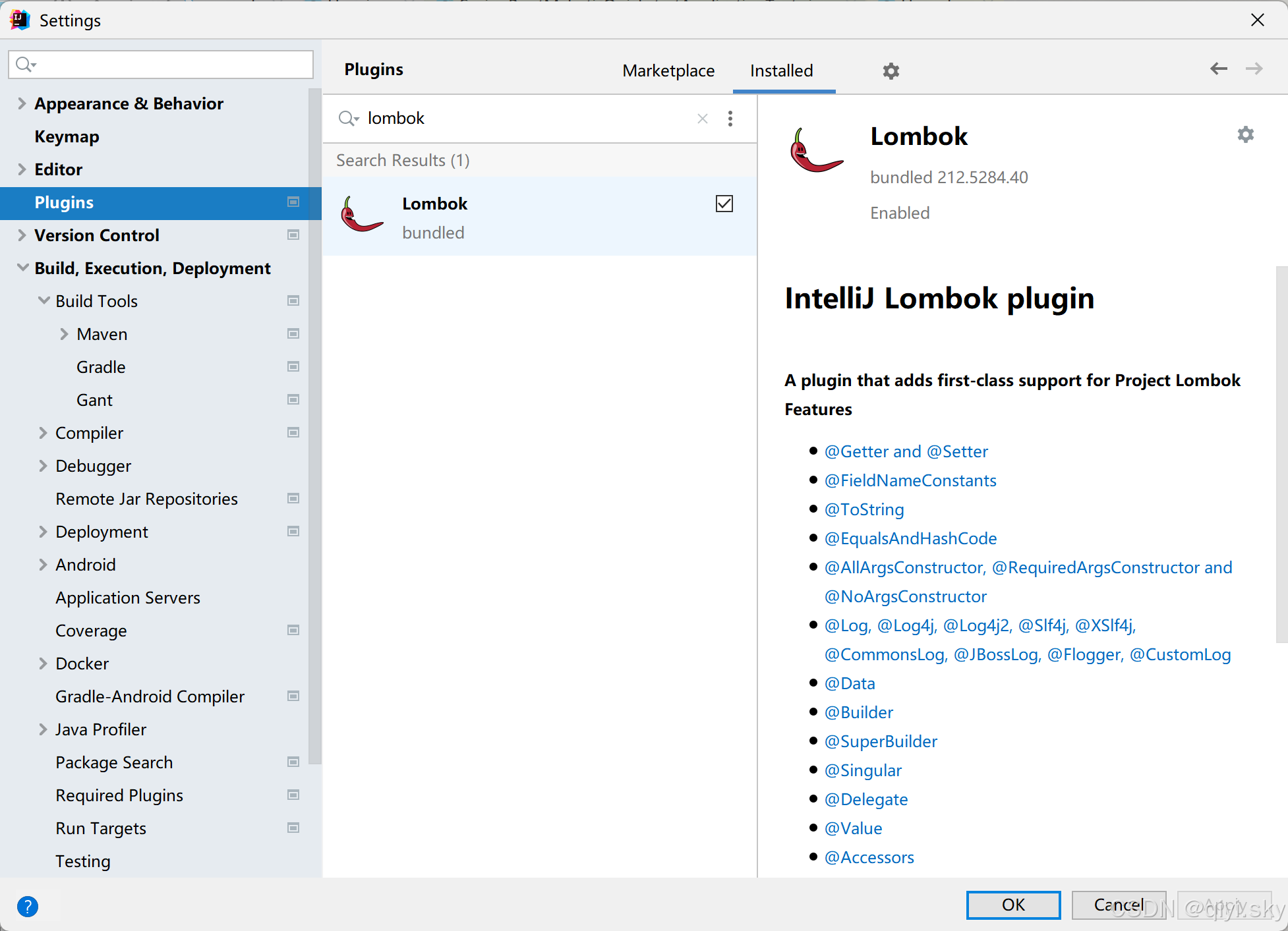The image size is (1288, 931).
Task: Disable the Lombok plugin checkbox
Action: [x=724, y=204]
